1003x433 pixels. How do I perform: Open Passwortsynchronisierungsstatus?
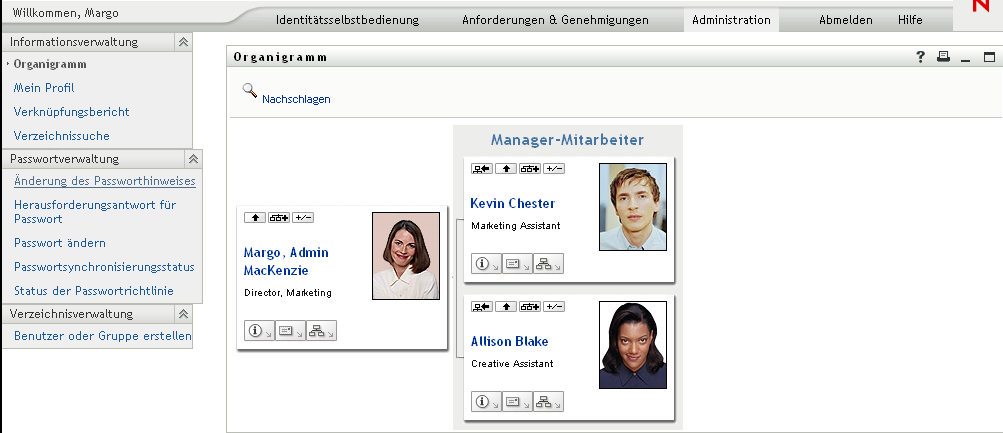click(104, 267)
